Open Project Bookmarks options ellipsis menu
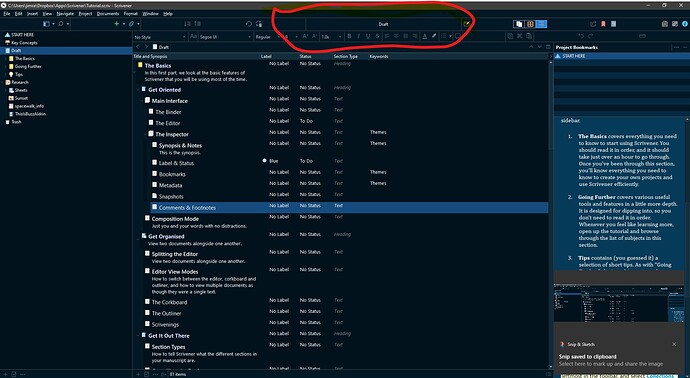 [676, 47]
